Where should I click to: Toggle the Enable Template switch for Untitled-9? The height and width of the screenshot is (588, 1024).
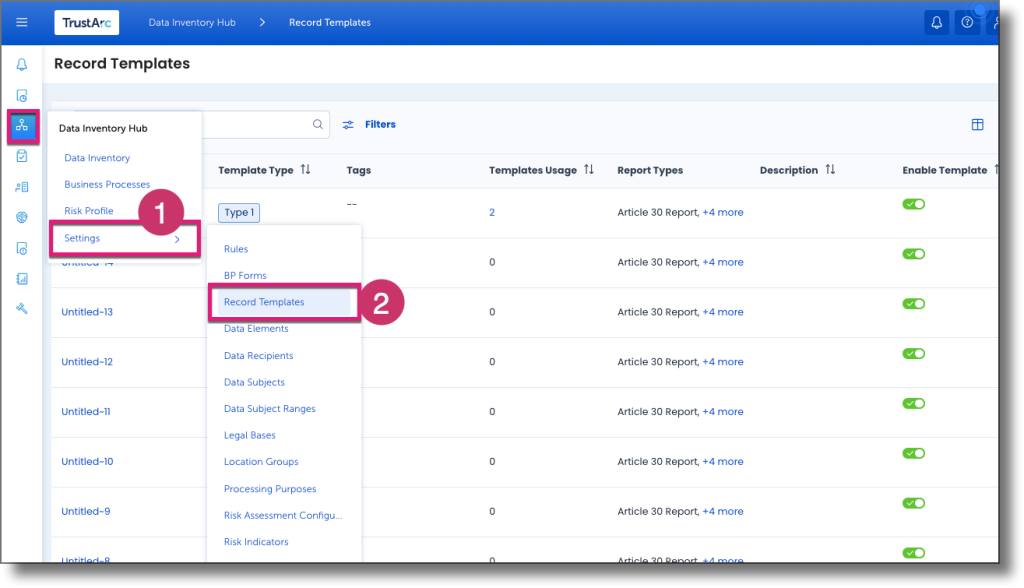click(x=913, y=503)
